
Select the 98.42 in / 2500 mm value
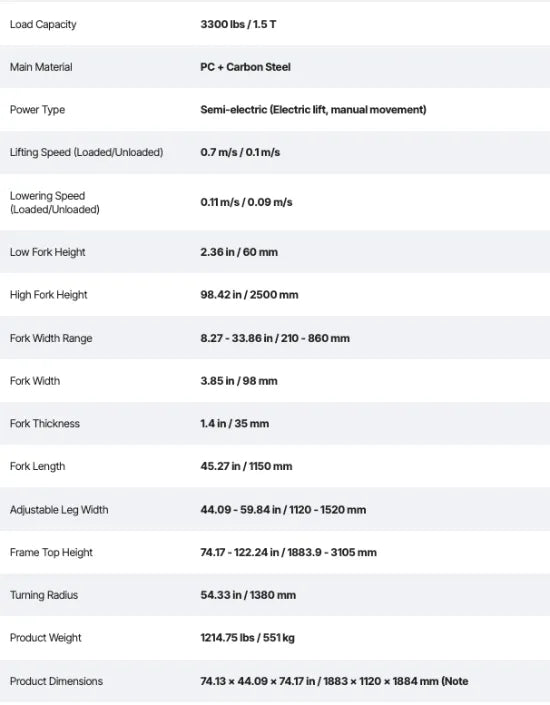250,295
